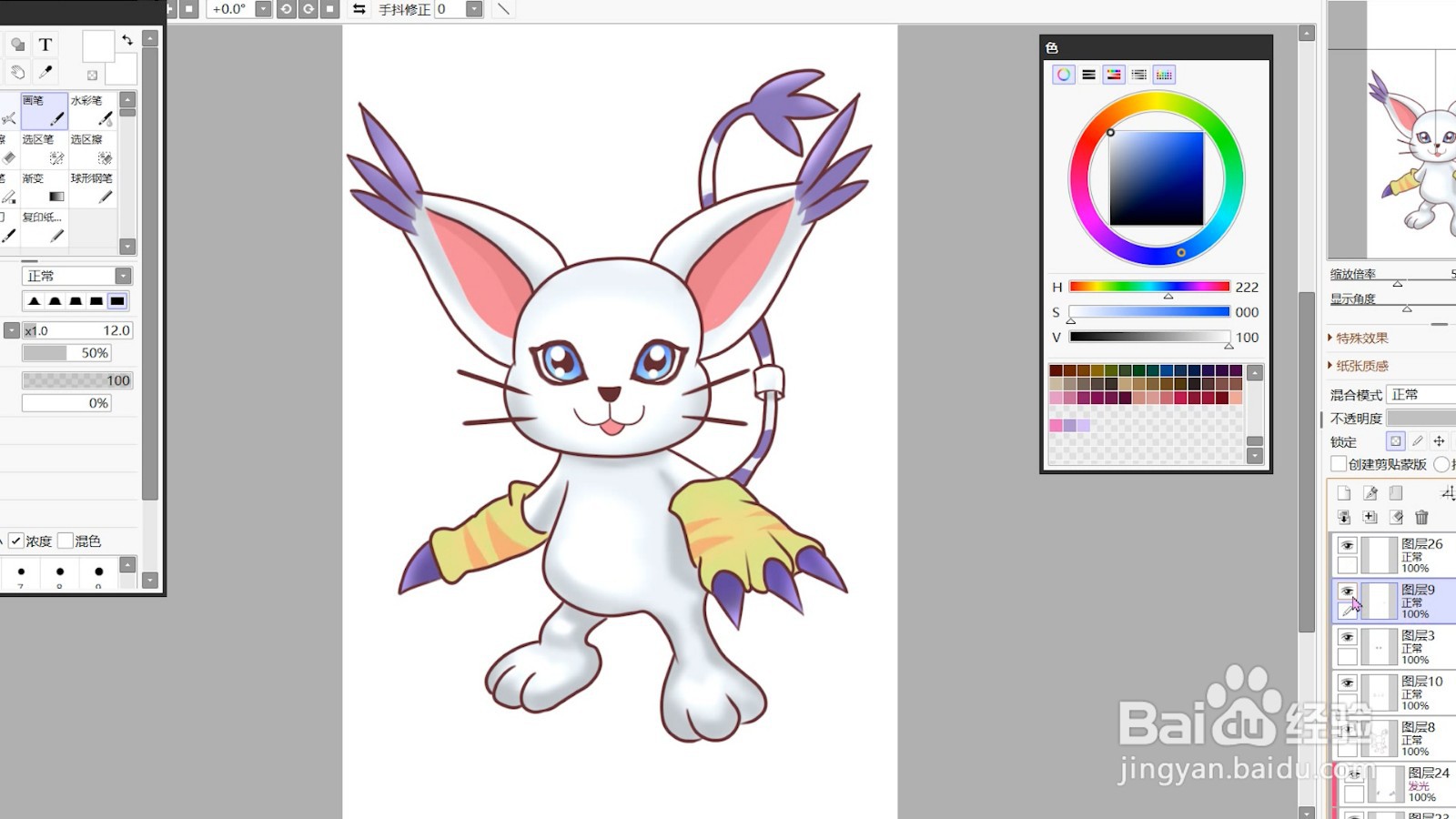The image size is (1456, 819).
Task: Enable the lock-move crosshair option
Action: pos(1439,441)
